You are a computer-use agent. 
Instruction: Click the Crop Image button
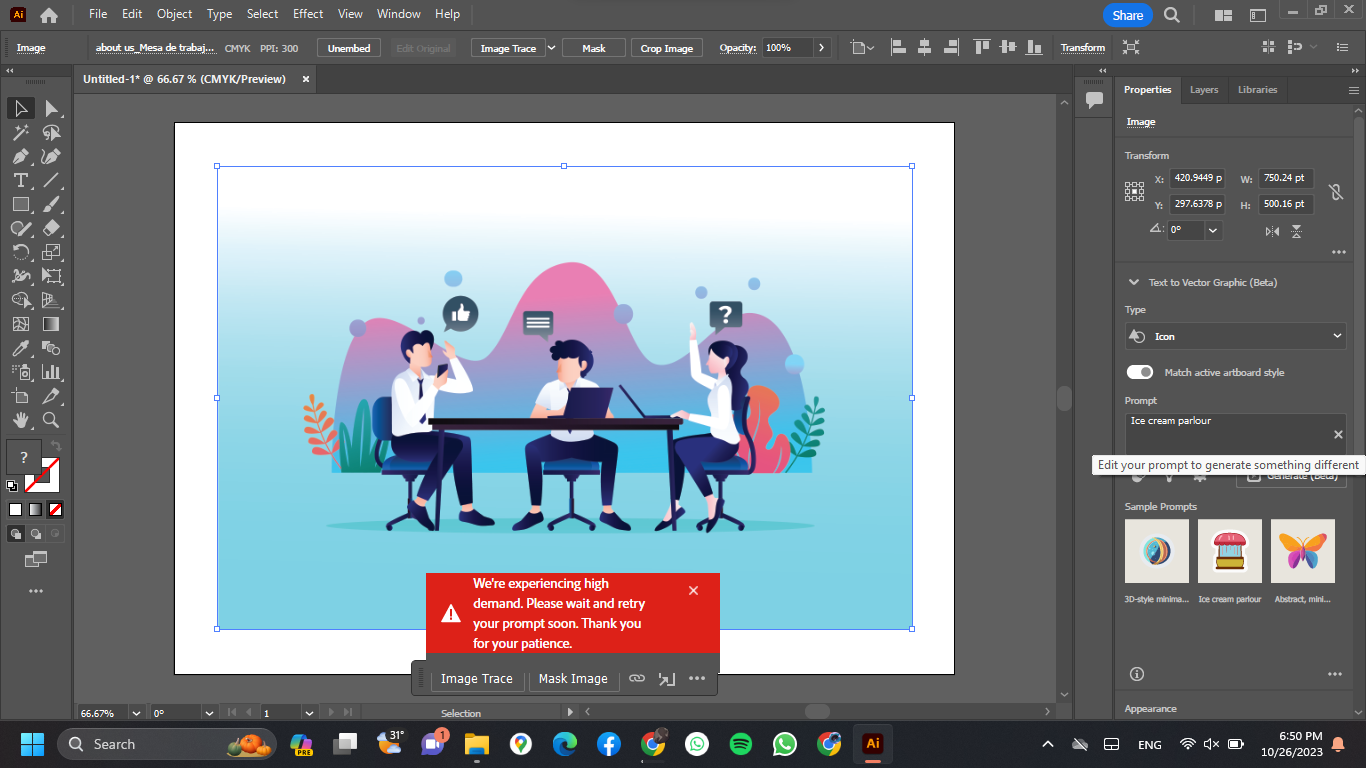(x=666, y=48)
